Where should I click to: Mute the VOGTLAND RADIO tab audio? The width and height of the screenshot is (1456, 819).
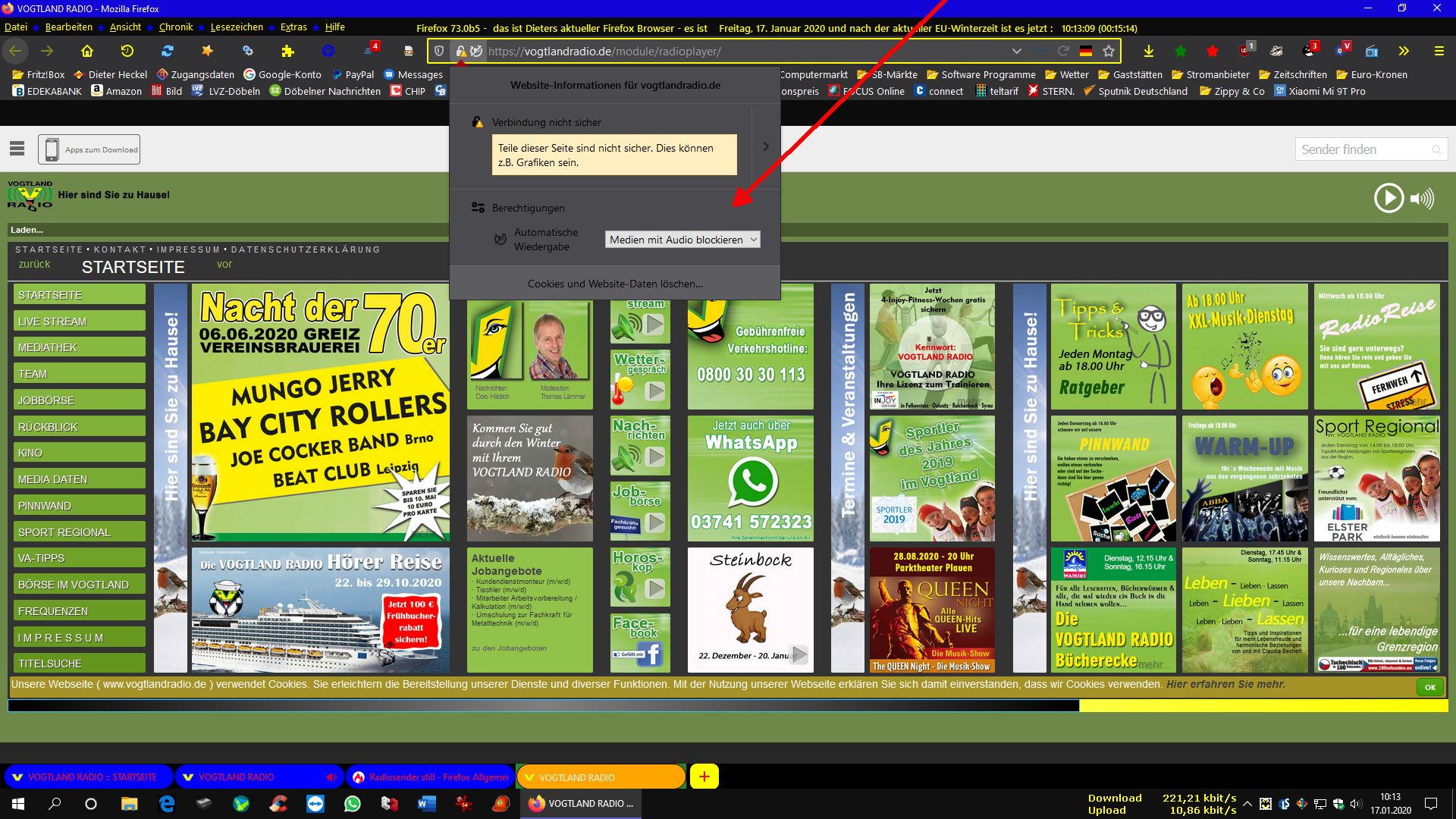point(331,777)
